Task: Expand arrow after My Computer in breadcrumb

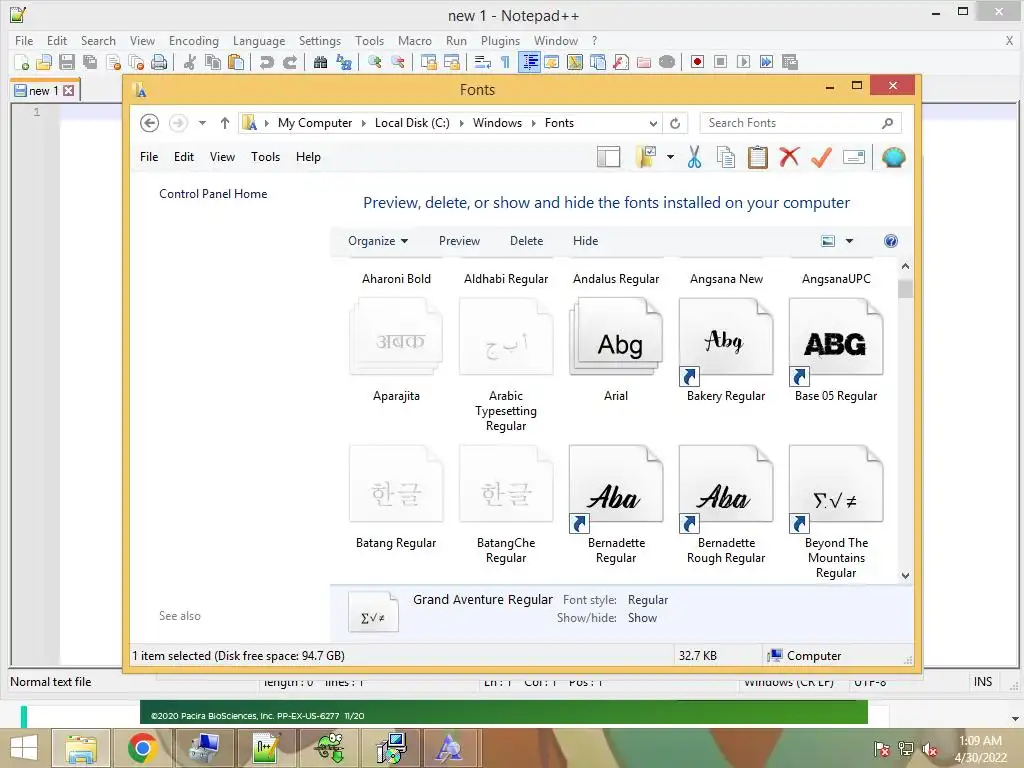Action: pos(364,123)
